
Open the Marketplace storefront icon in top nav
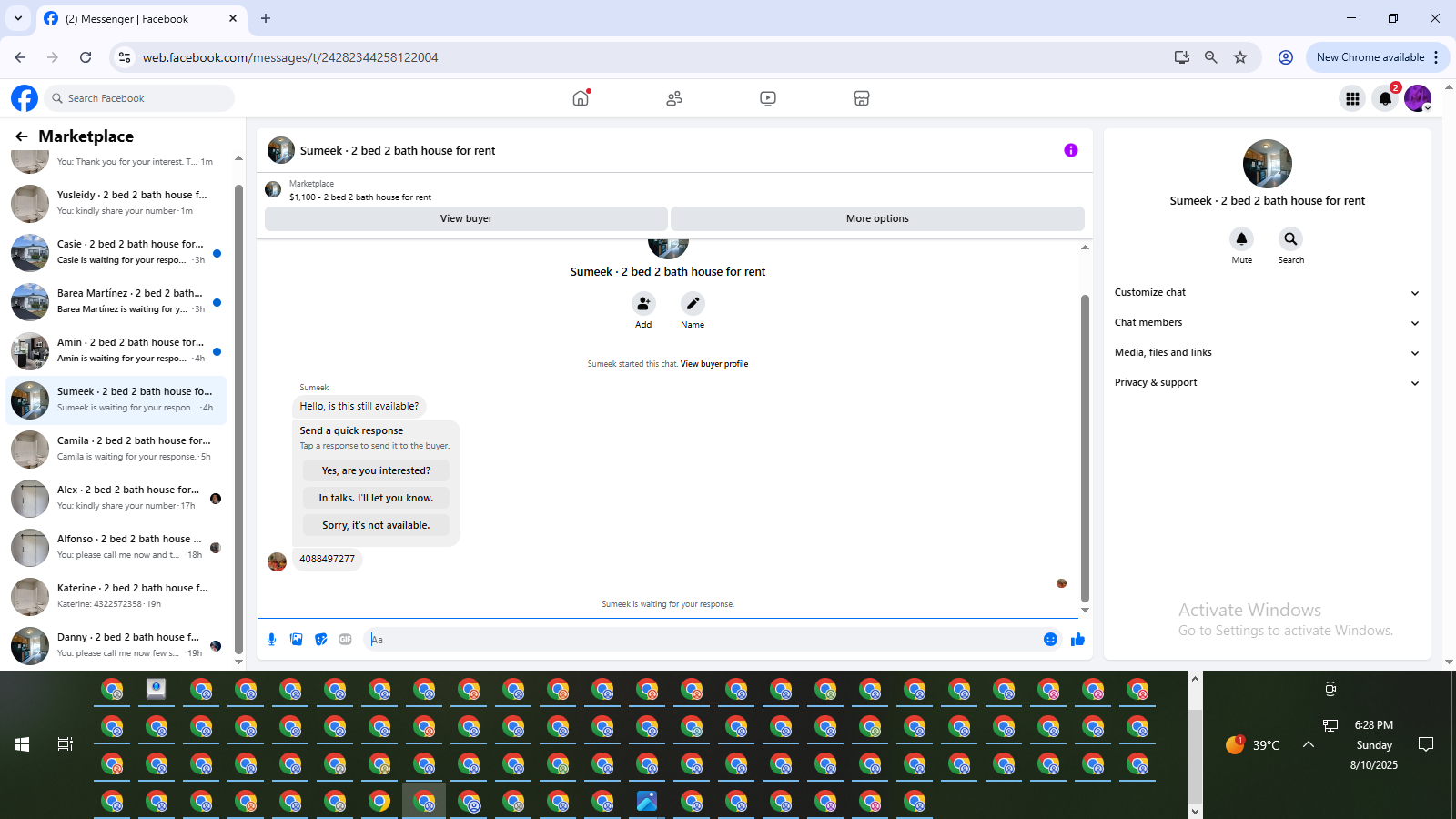pyautogui.click(x=862, y=98)
